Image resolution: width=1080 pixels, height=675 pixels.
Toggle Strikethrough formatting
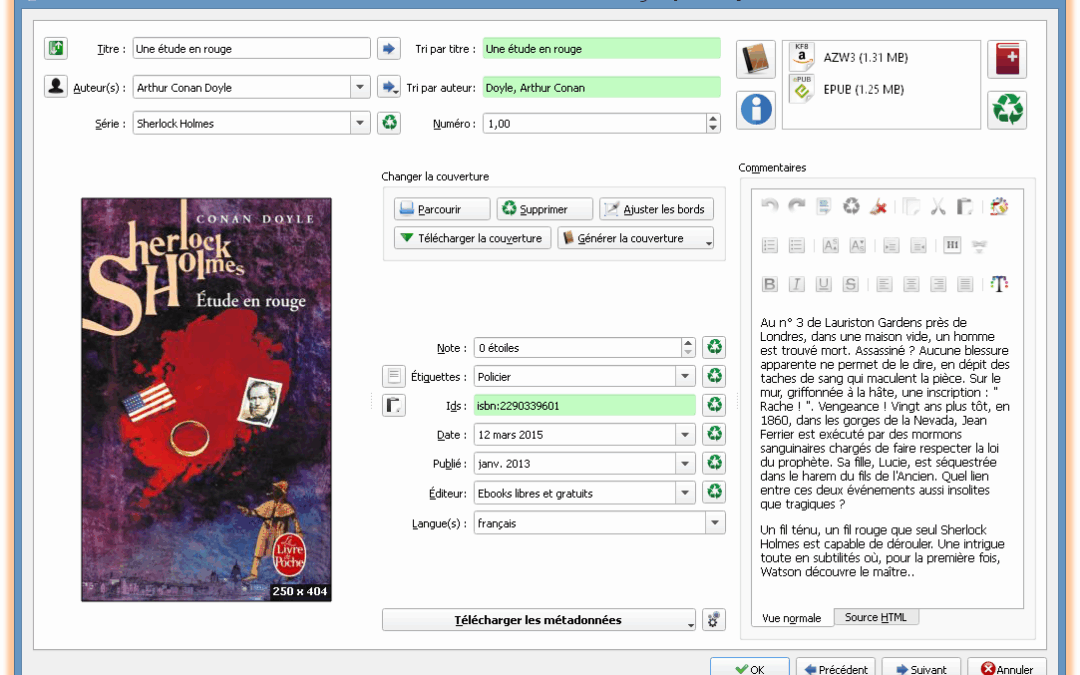click(851, 284)
